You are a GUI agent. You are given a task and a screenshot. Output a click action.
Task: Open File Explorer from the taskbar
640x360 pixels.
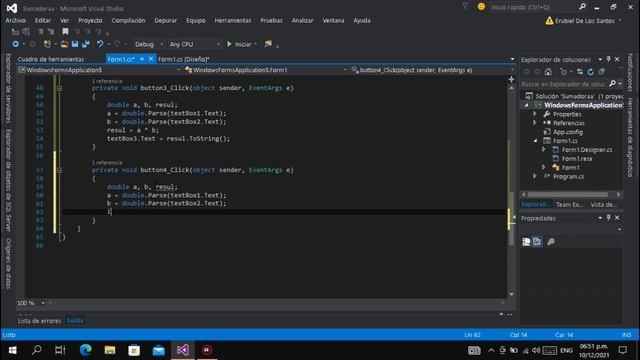tap(110, 350)
